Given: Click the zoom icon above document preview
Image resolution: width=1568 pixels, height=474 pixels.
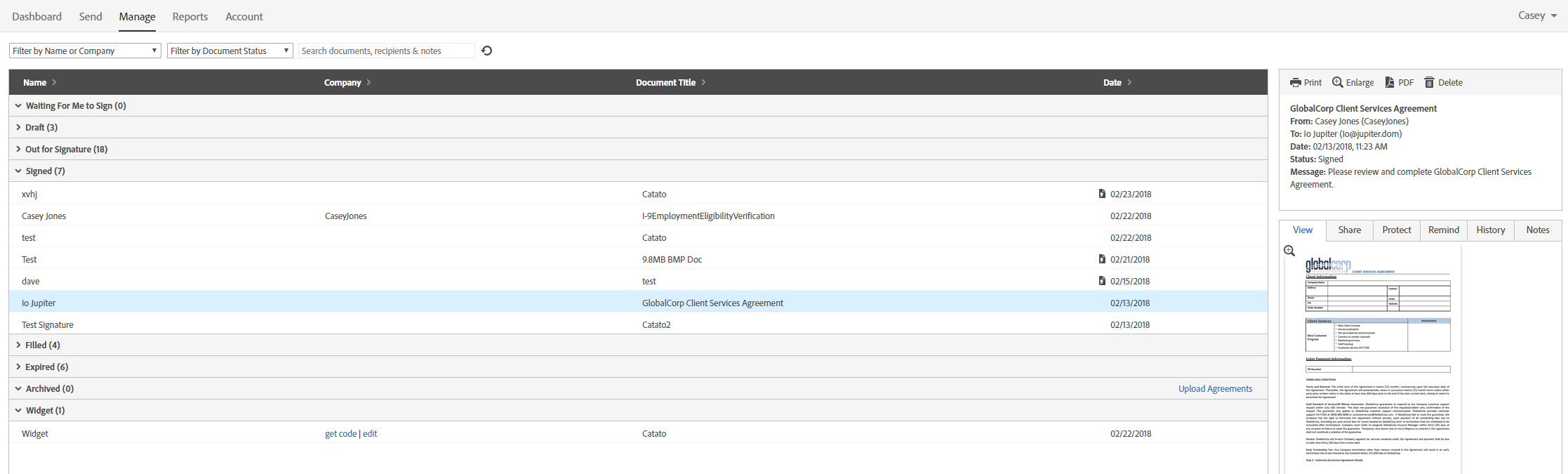Looking at the screenshot, I should coord(1289,251).
